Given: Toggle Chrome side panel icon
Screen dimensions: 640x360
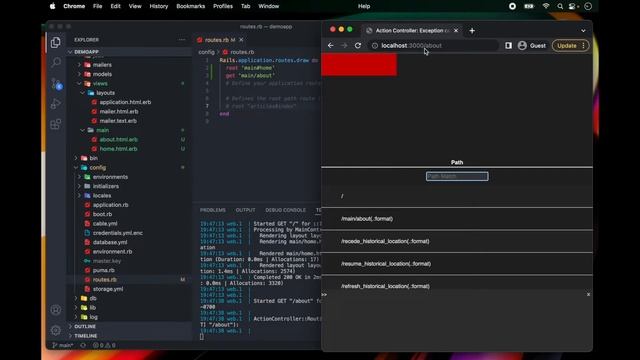Looking at the screenshot, I should tap(508, 46).
